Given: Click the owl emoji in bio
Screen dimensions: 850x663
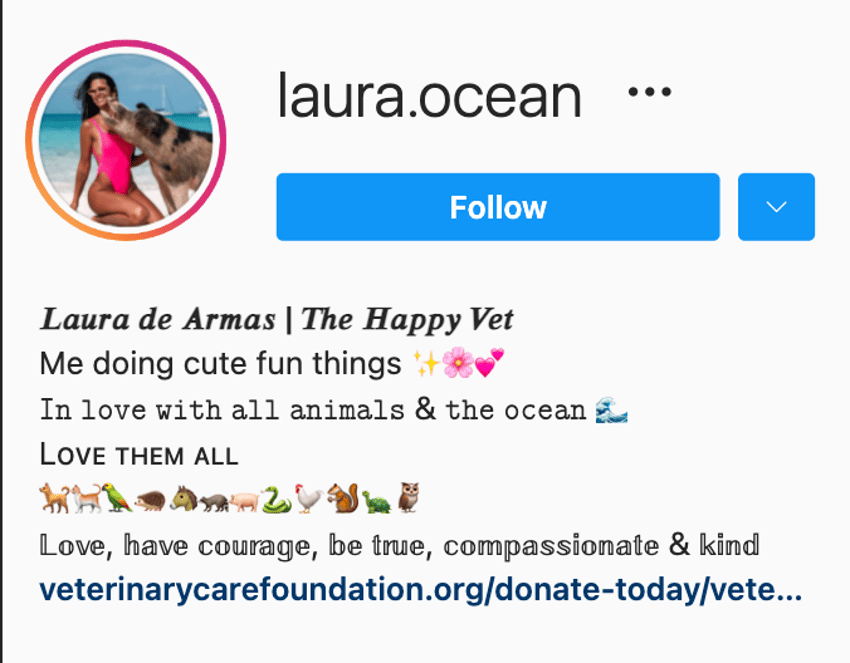Looking at the screenshot, I should [408, 498].
